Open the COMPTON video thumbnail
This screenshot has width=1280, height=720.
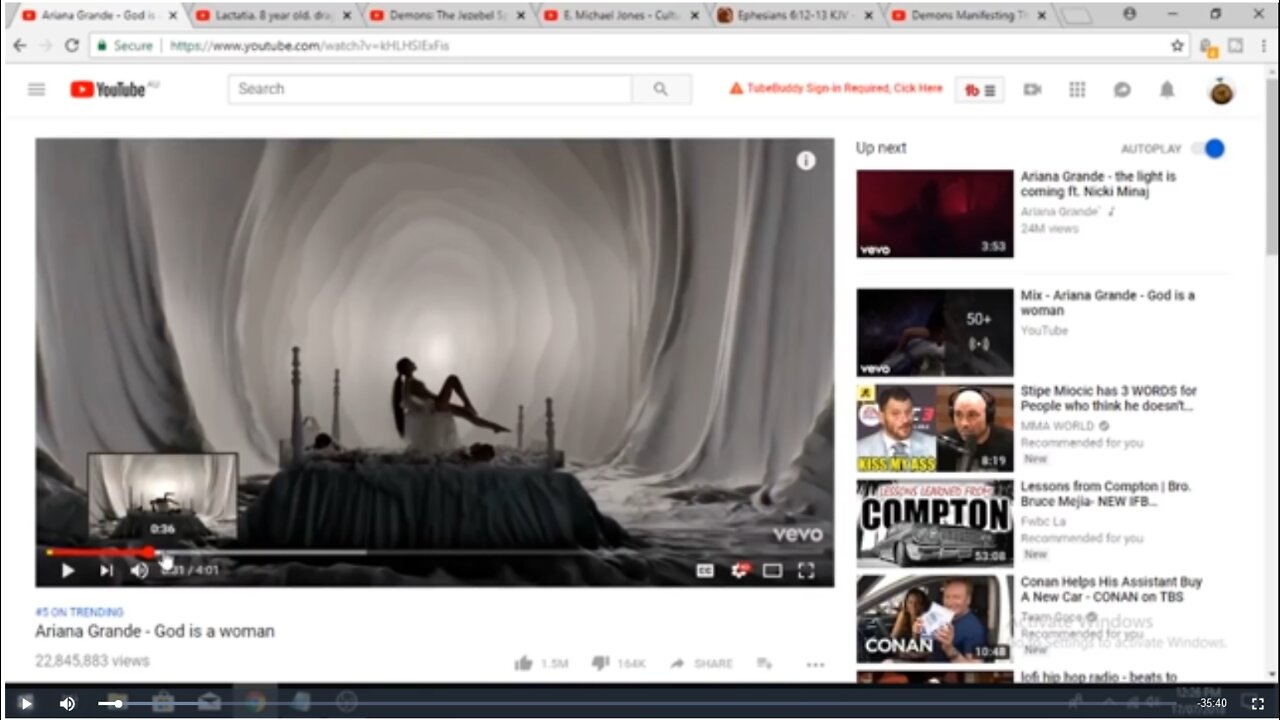click(x=935, y=523)
